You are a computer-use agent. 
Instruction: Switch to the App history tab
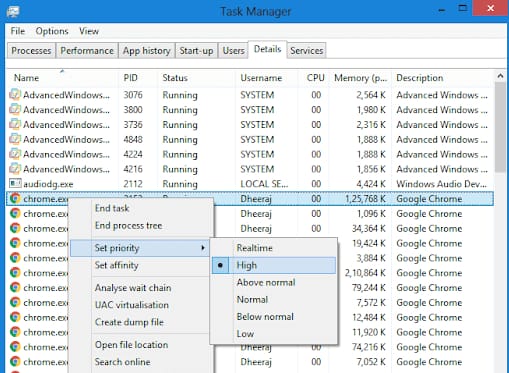coord(147,51)
